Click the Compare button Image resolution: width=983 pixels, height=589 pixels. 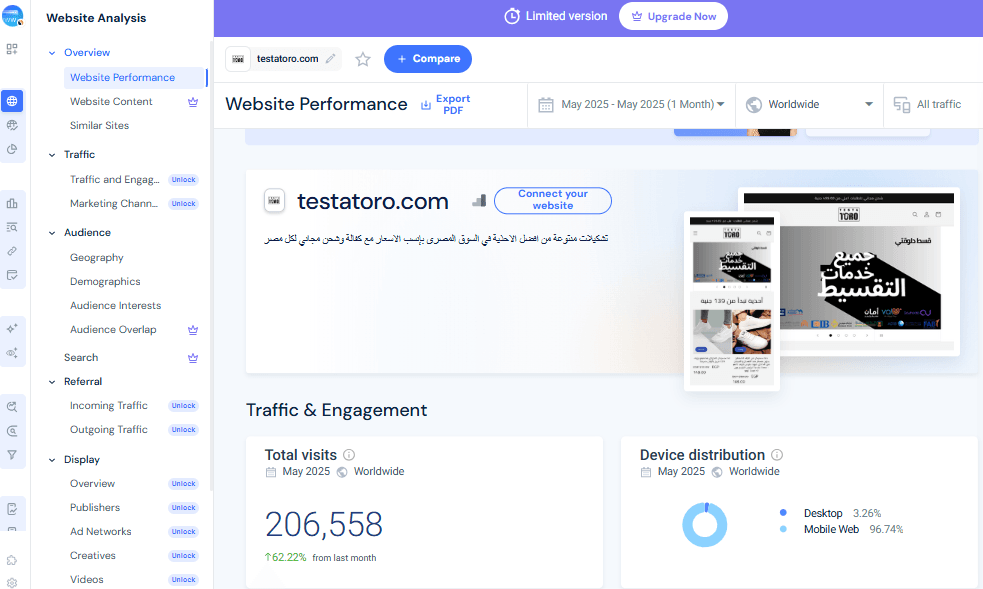(428, 59)
